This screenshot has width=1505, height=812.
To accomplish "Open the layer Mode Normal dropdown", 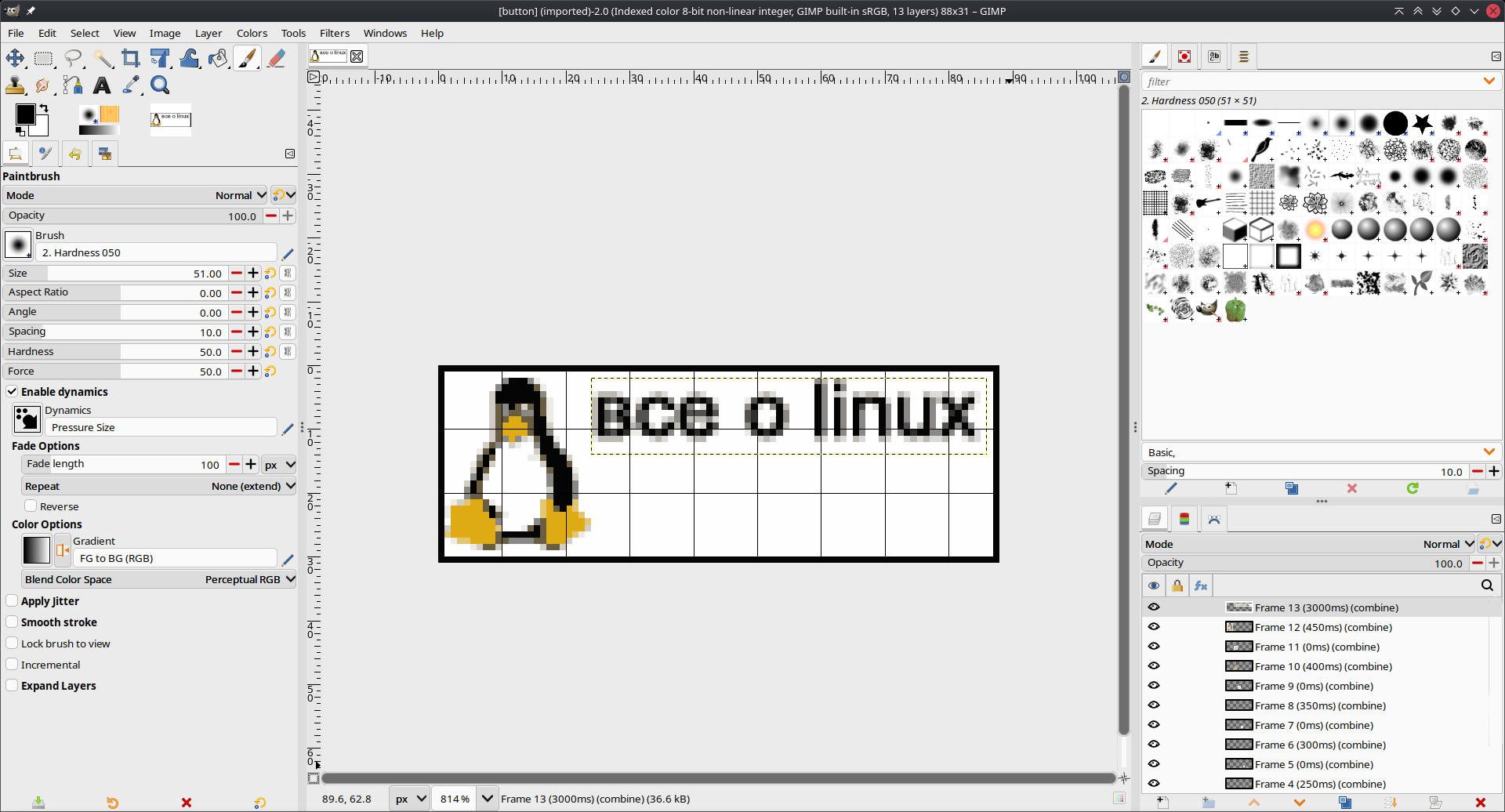I will 1309,544.
